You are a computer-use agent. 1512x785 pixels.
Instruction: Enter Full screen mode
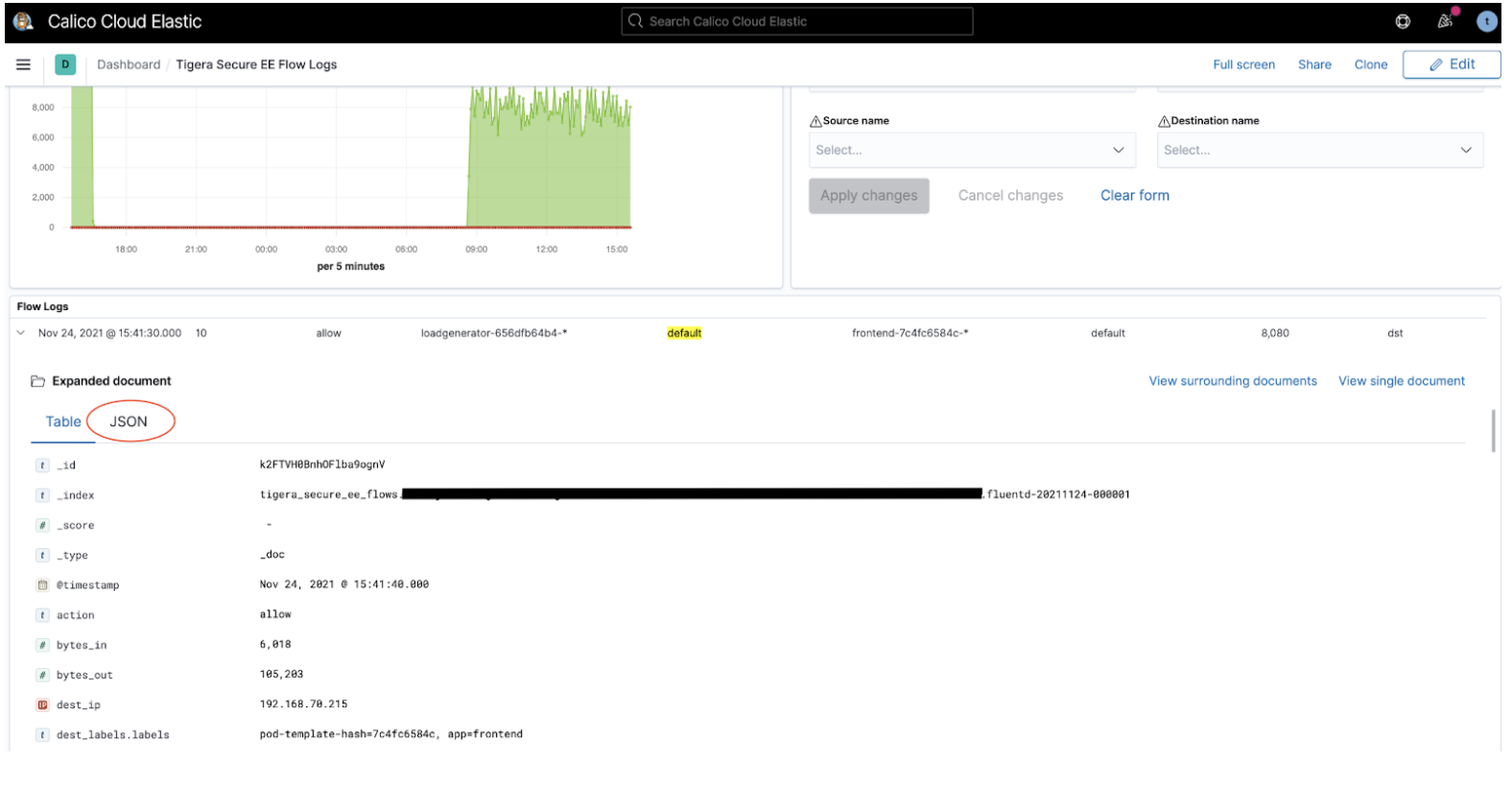pyautogui.click(x=1243, y=64)
